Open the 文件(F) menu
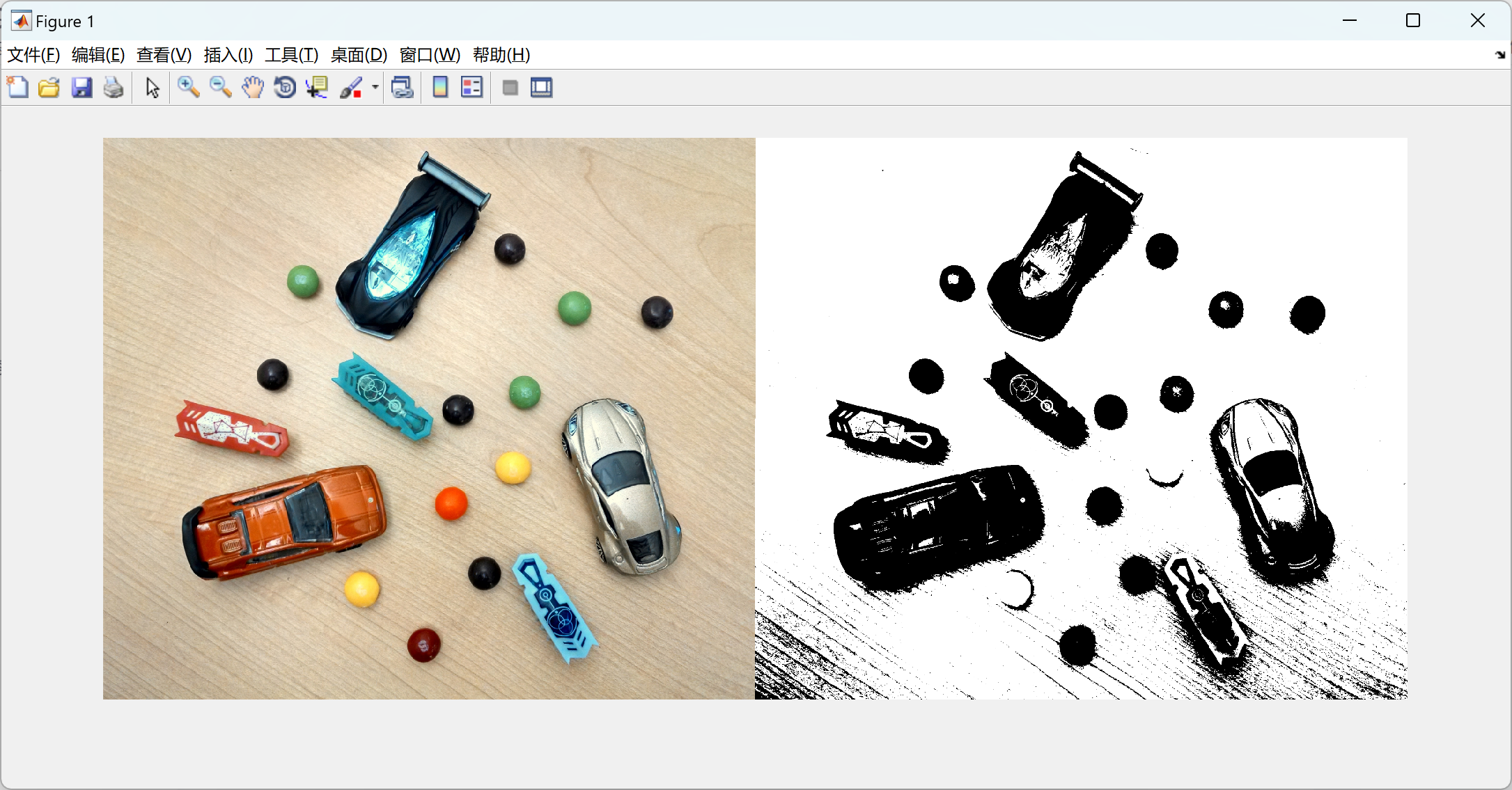Screen dimensions: 1512x790 pyautogui.click(x=33, y=55)
